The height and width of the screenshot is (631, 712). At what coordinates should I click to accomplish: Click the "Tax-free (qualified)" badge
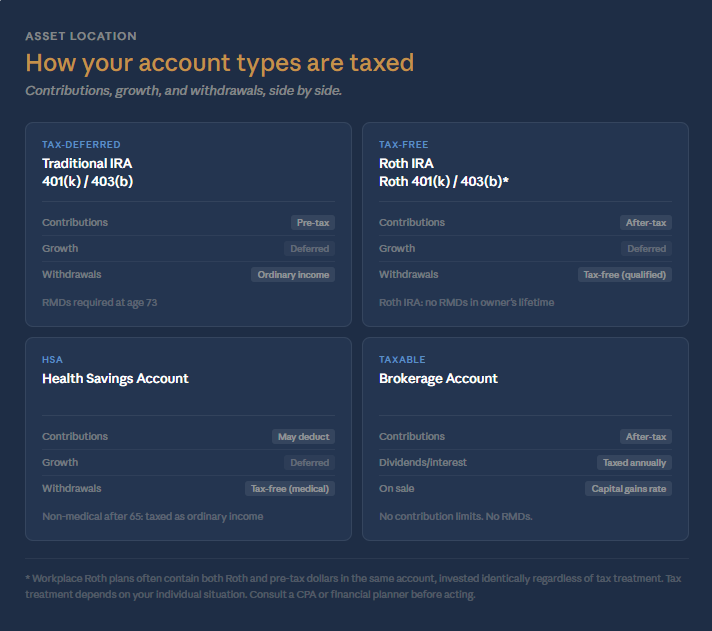click(625, 275)
